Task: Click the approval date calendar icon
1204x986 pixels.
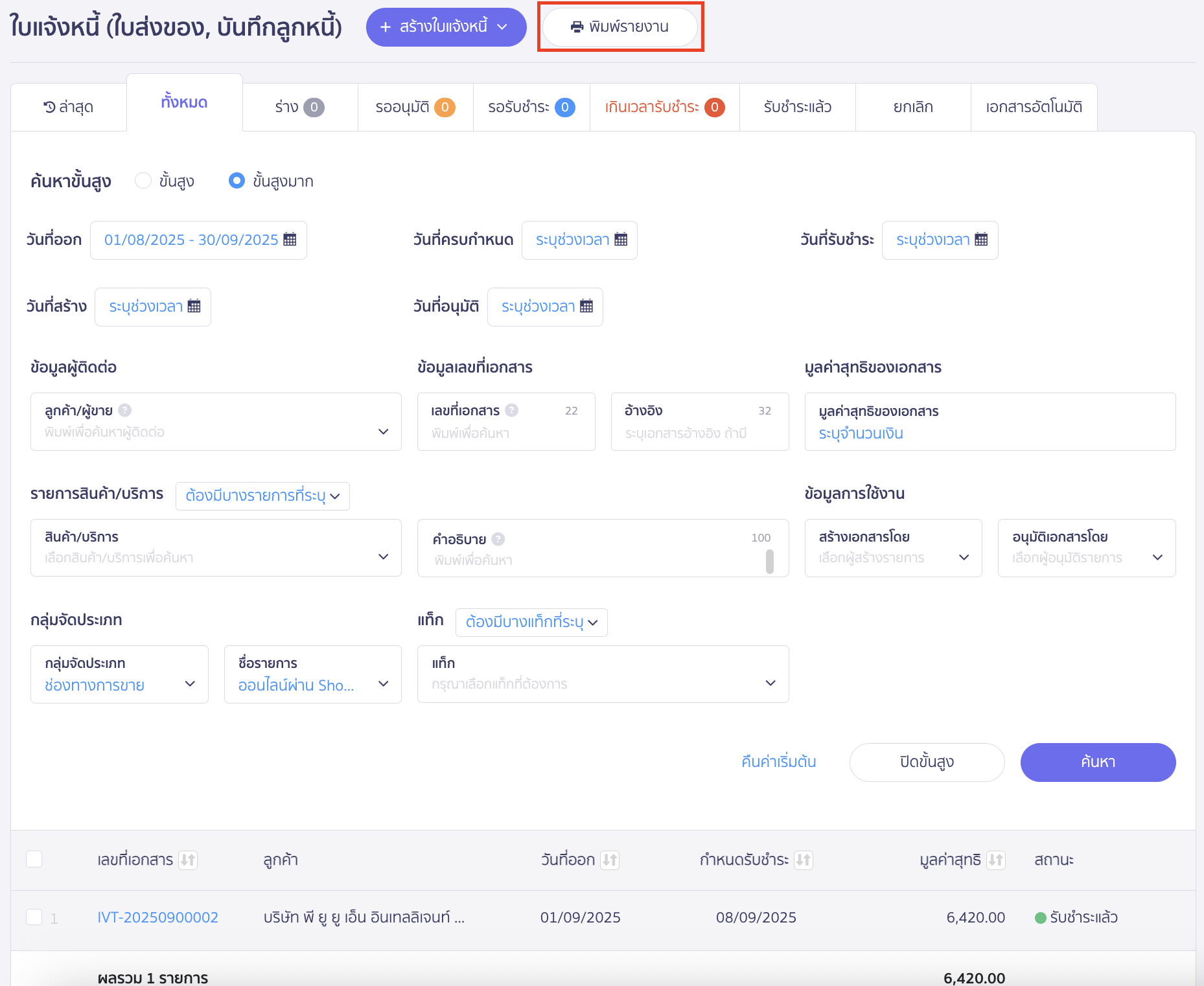Action: click(x=586, y=306)
